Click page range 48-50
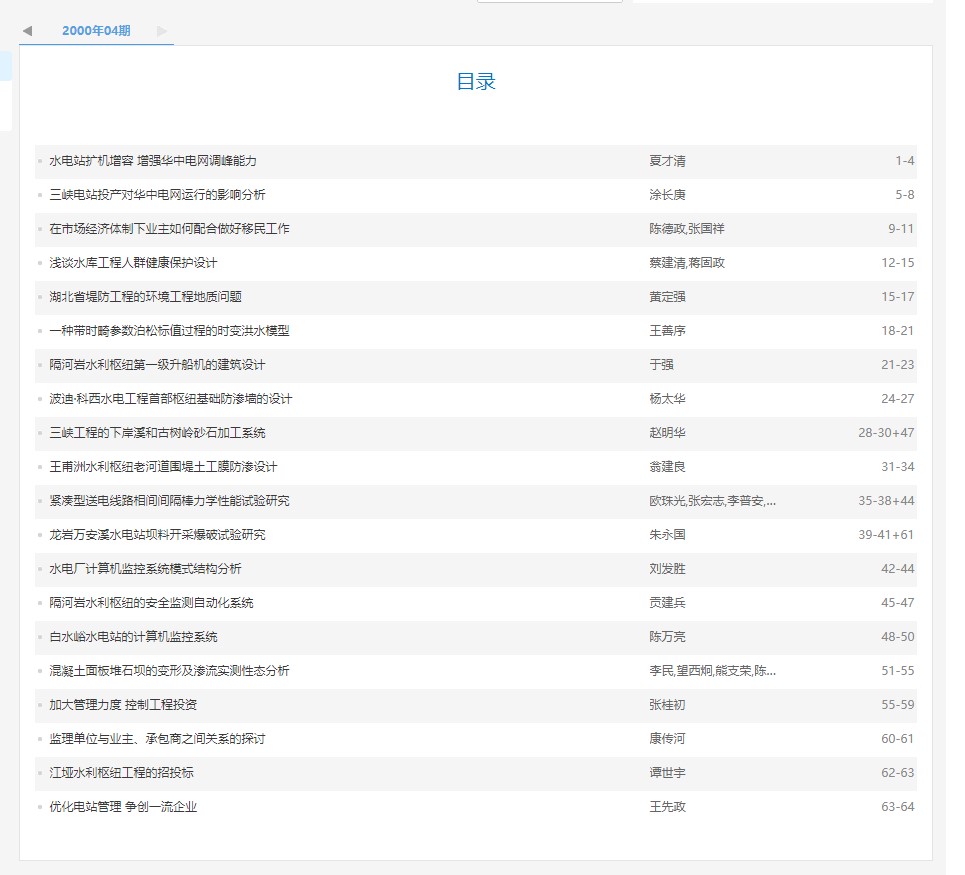This screenshot has height=875, width=965. coord(898,637)
